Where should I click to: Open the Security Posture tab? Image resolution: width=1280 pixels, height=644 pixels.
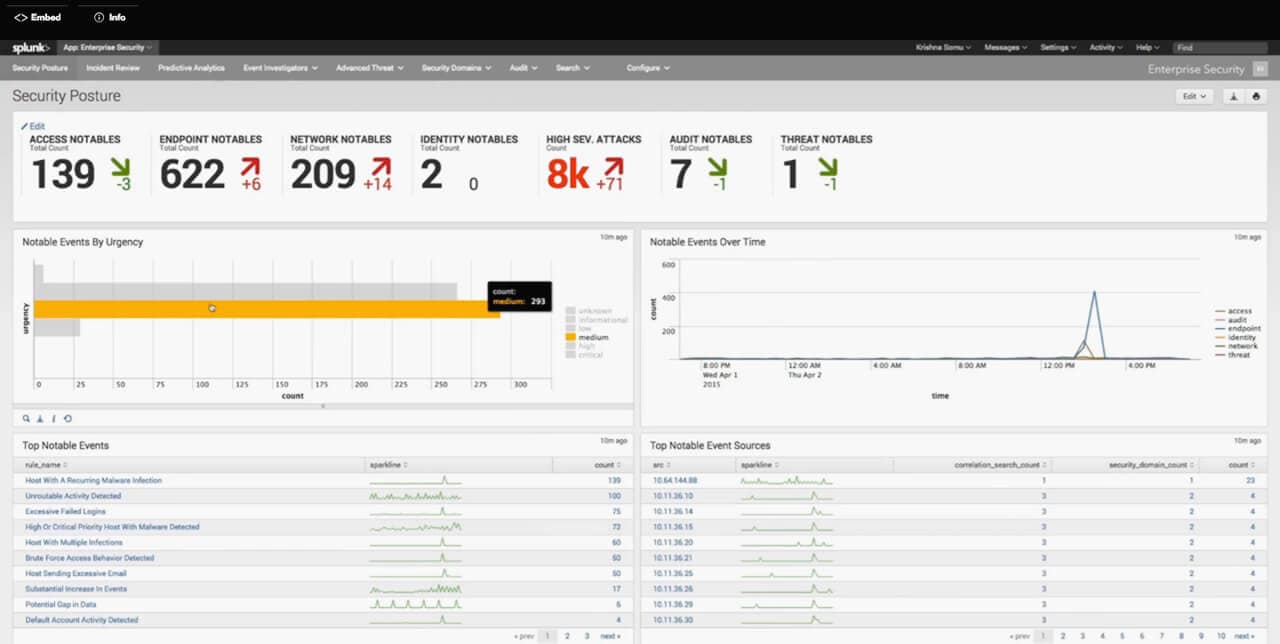(40, 68)
